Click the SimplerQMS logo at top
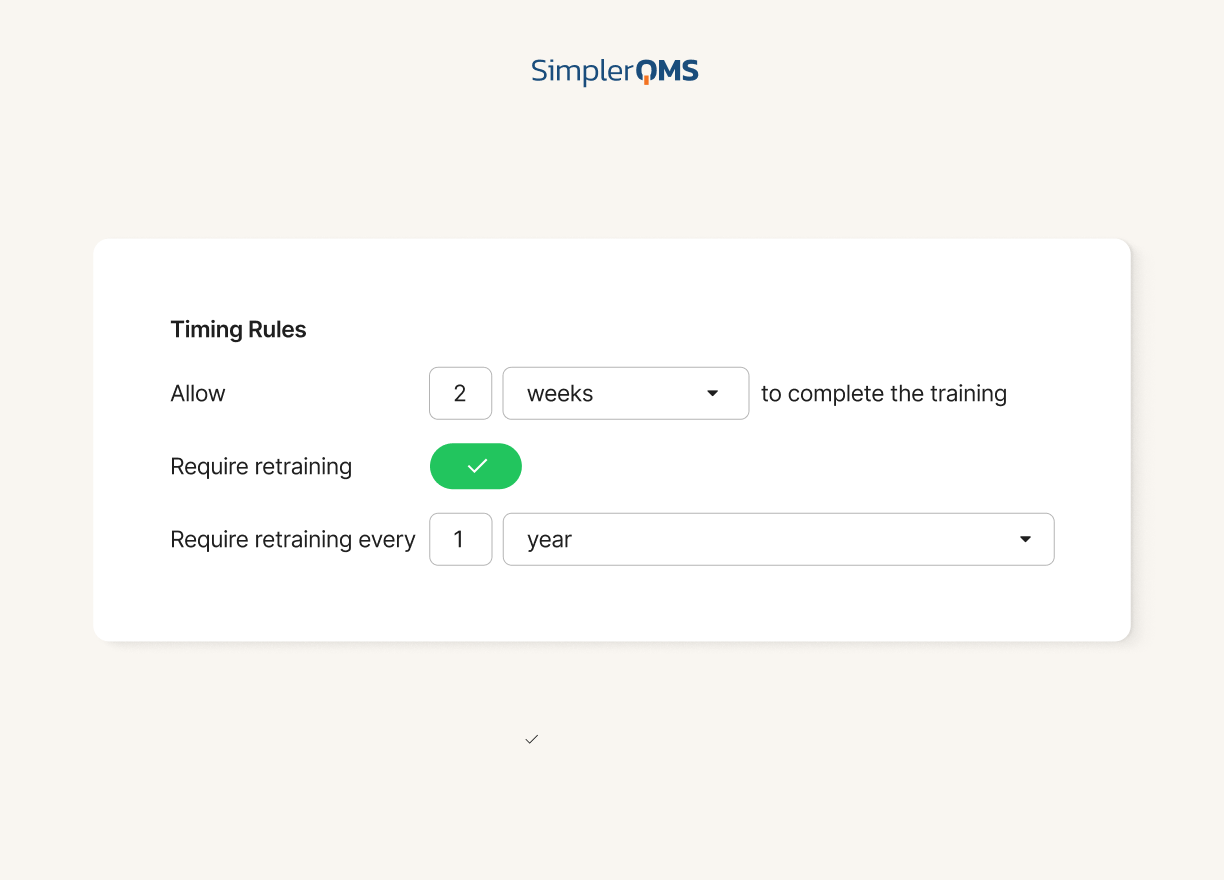 pos(614,72)
